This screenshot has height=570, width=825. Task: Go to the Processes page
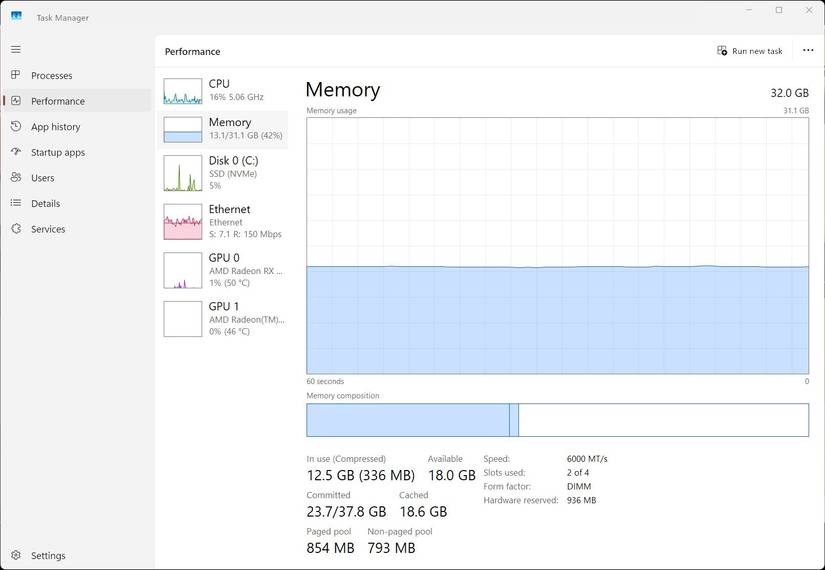77,75
